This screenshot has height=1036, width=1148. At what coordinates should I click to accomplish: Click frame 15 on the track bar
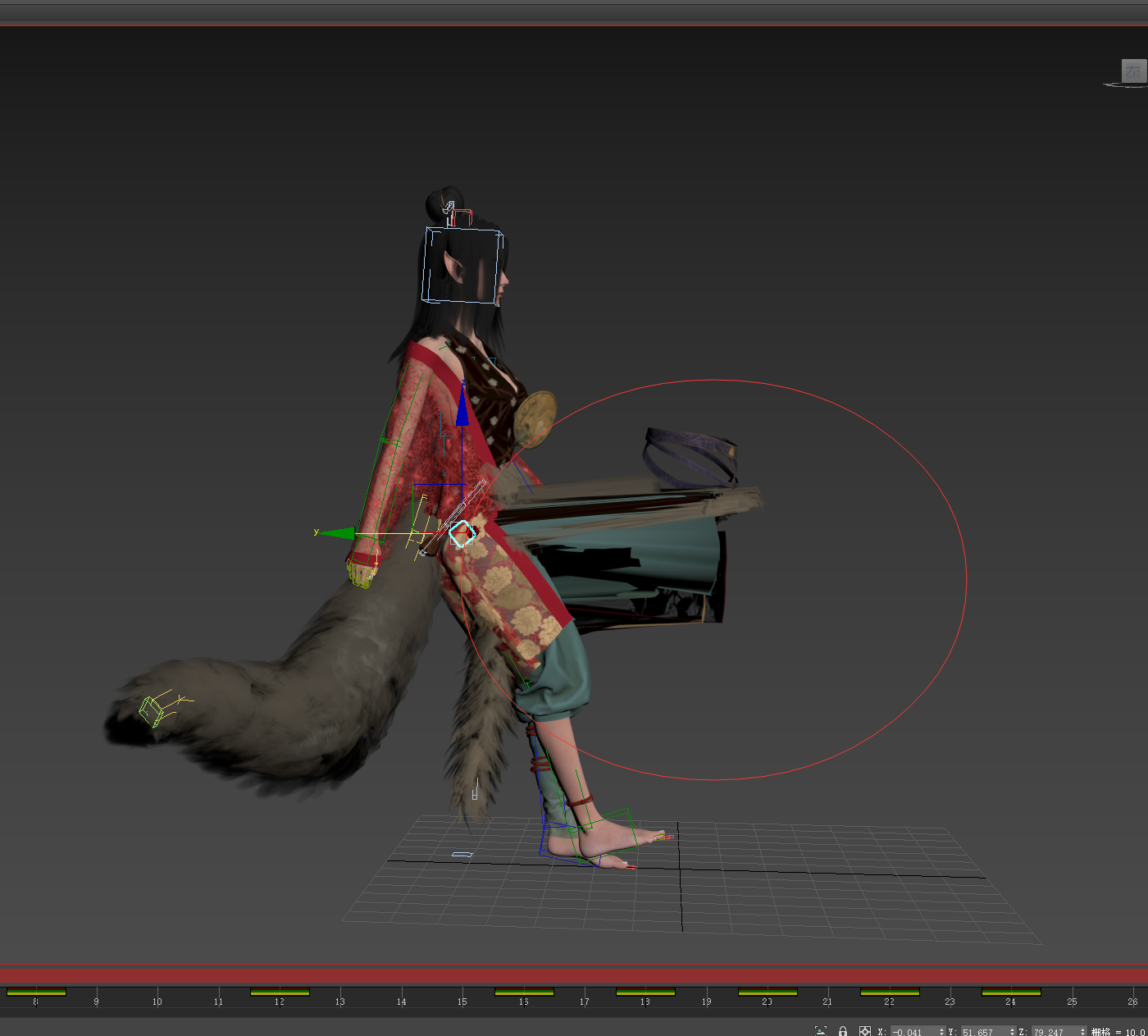coord(462,1002)
